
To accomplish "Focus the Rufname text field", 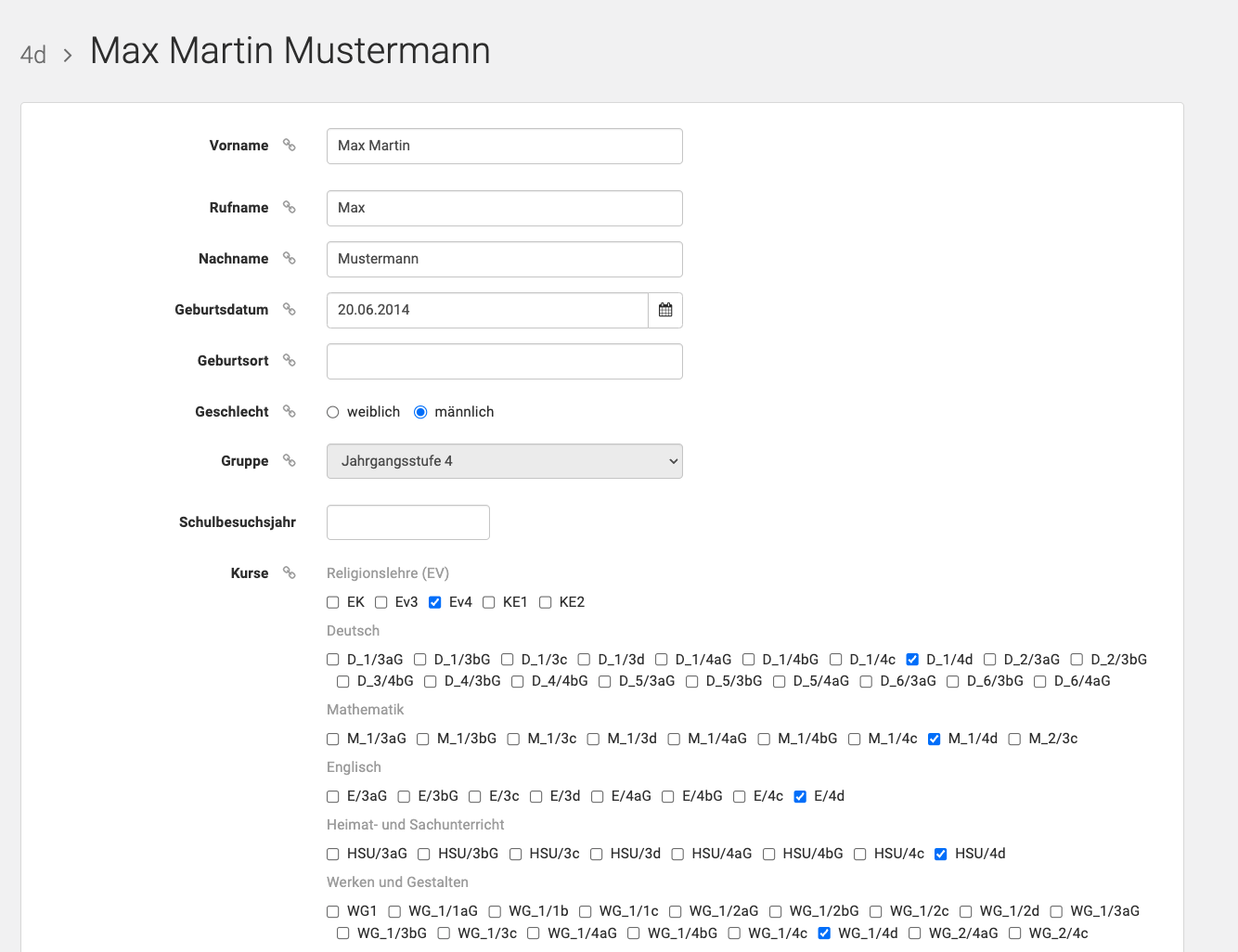I will (x=505, y=208).
